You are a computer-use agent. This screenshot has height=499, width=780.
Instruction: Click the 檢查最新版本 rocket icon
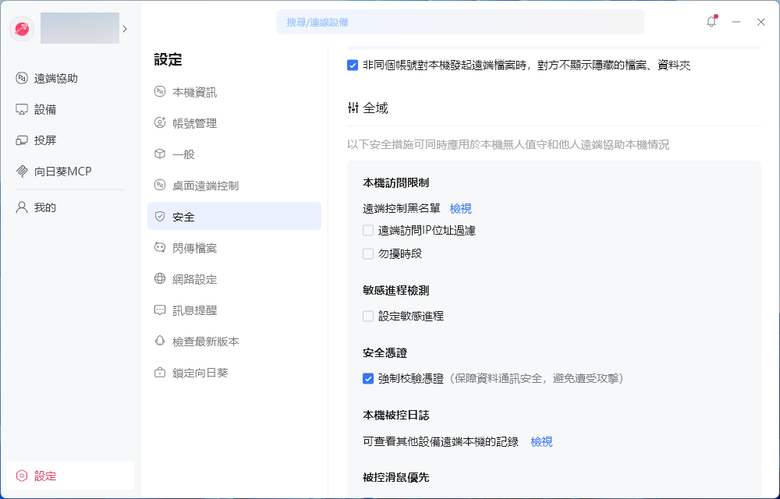160,341
